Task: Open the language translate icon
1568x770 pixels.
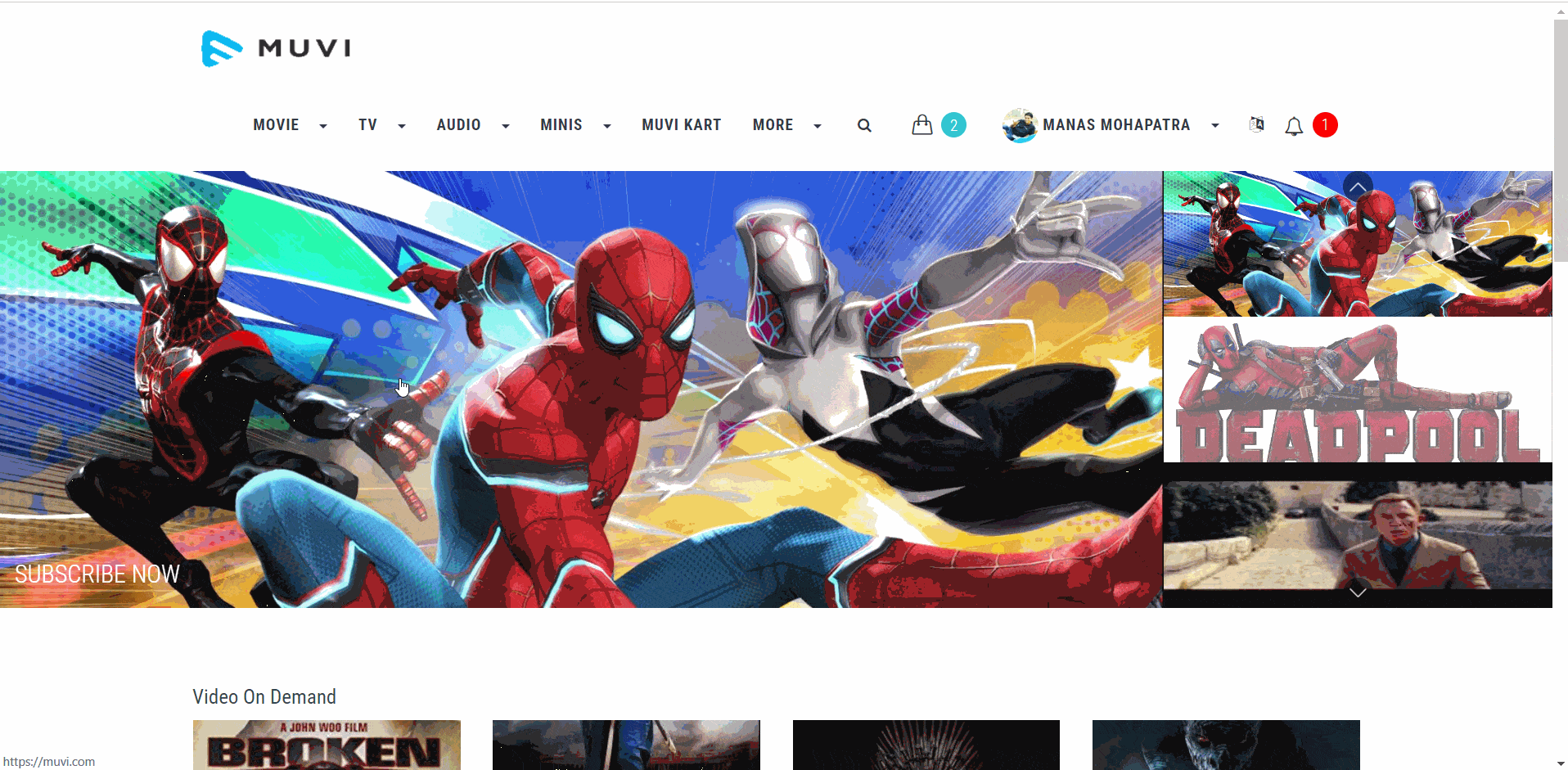Action: (x=1257, y=124)
